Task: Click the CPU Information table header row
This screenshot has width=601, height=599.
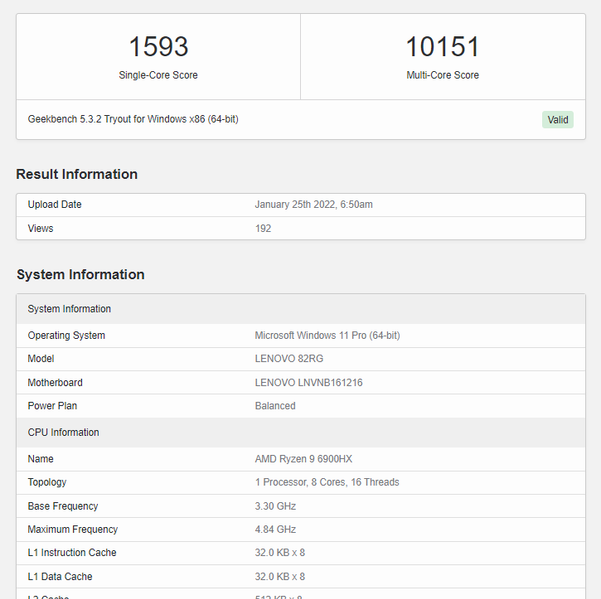Action: pos(64,432)
